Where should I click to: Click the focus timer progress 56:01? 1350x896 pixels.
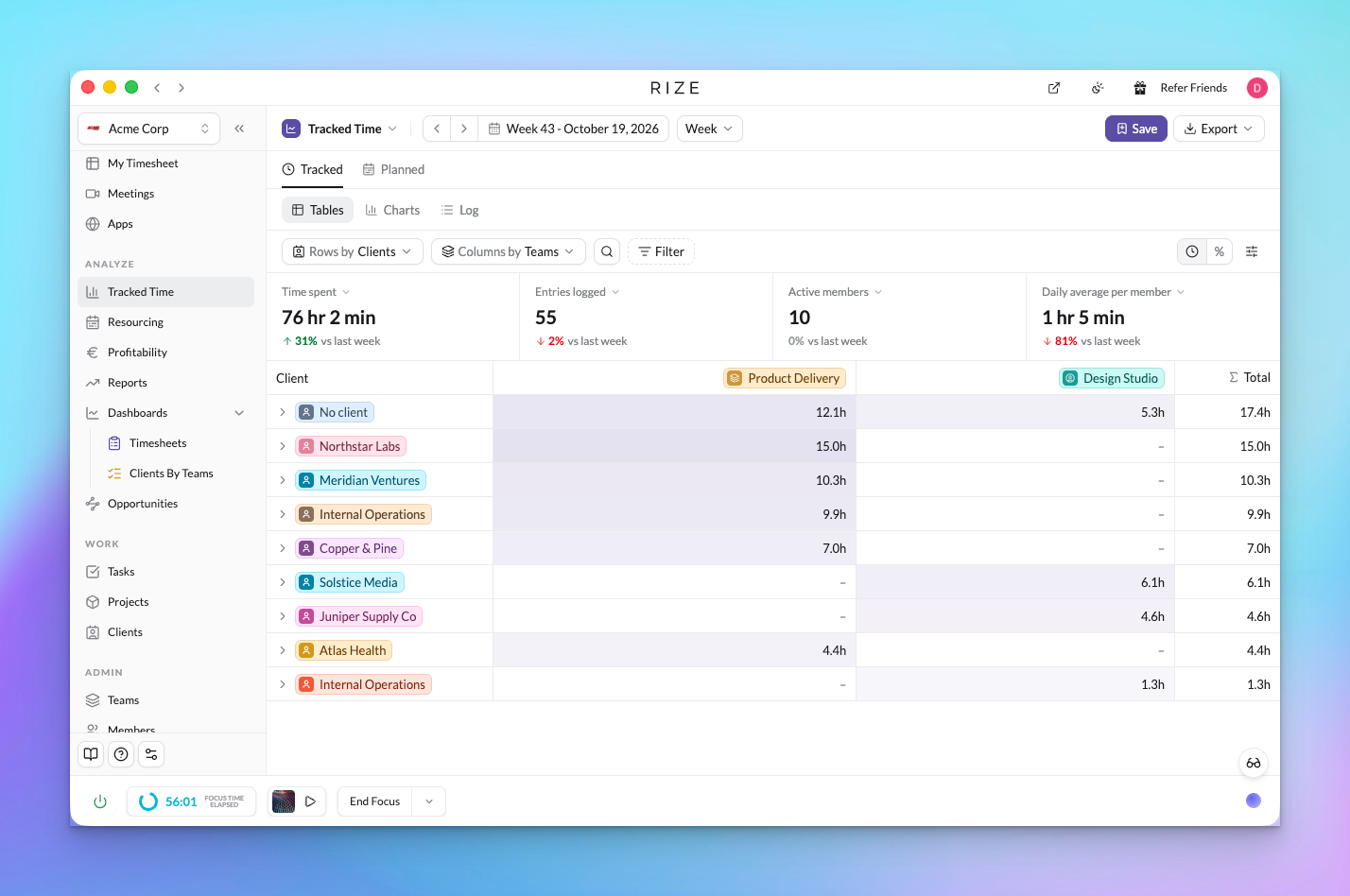click(x=191, y=801)
